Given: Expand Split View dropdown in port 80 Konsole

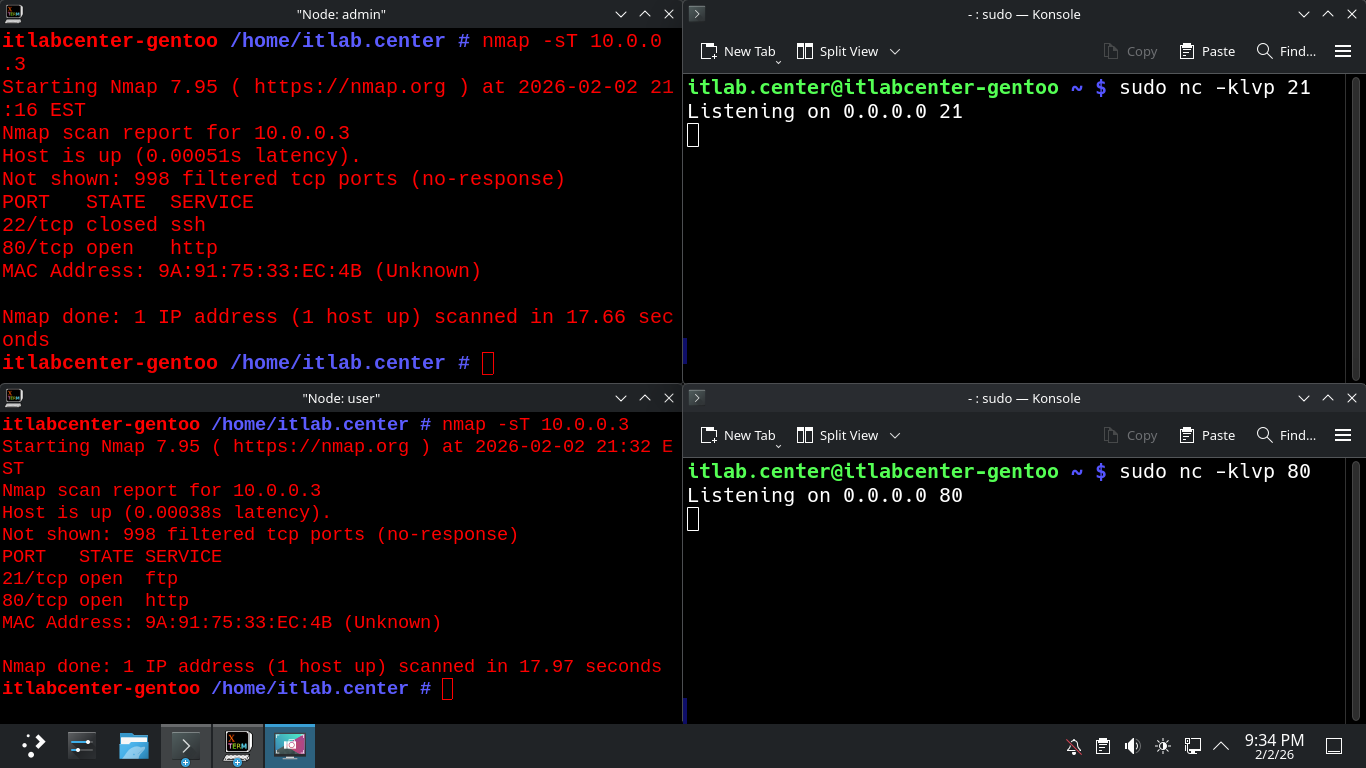Looking at the screenshot, I should pyautogui.click(x=895, y=435).
